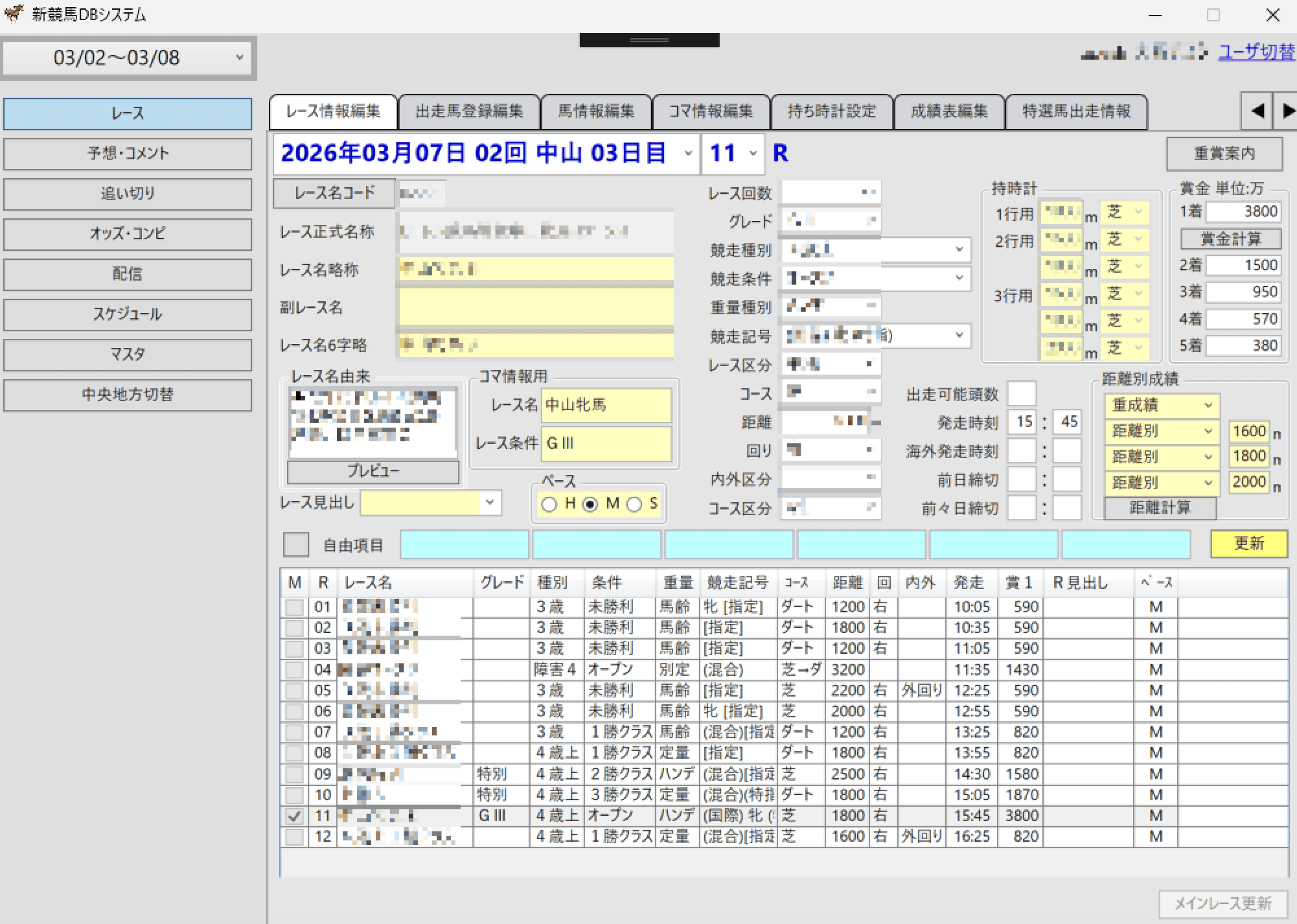This screenshot has width=1297, height=924.
Task: Select the S pace radio button
Action: [x=634, y=504]
